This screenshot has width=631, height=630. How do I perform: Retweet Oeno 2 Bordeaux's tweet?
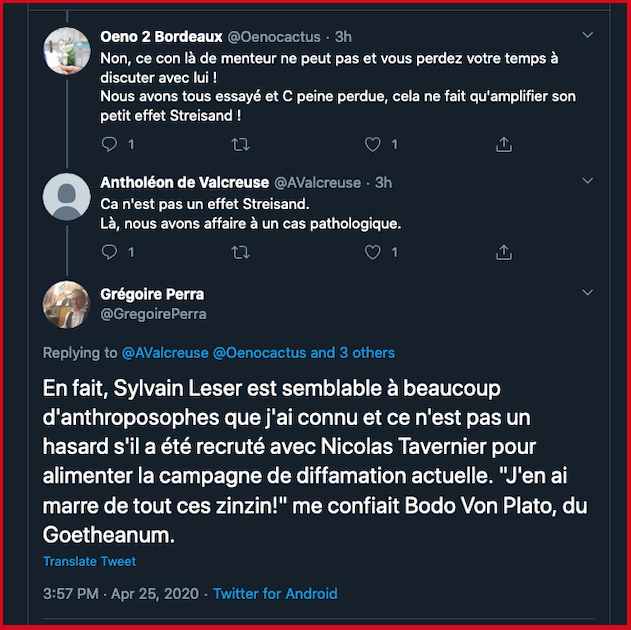pyautogui.click(x=241, y=145)
